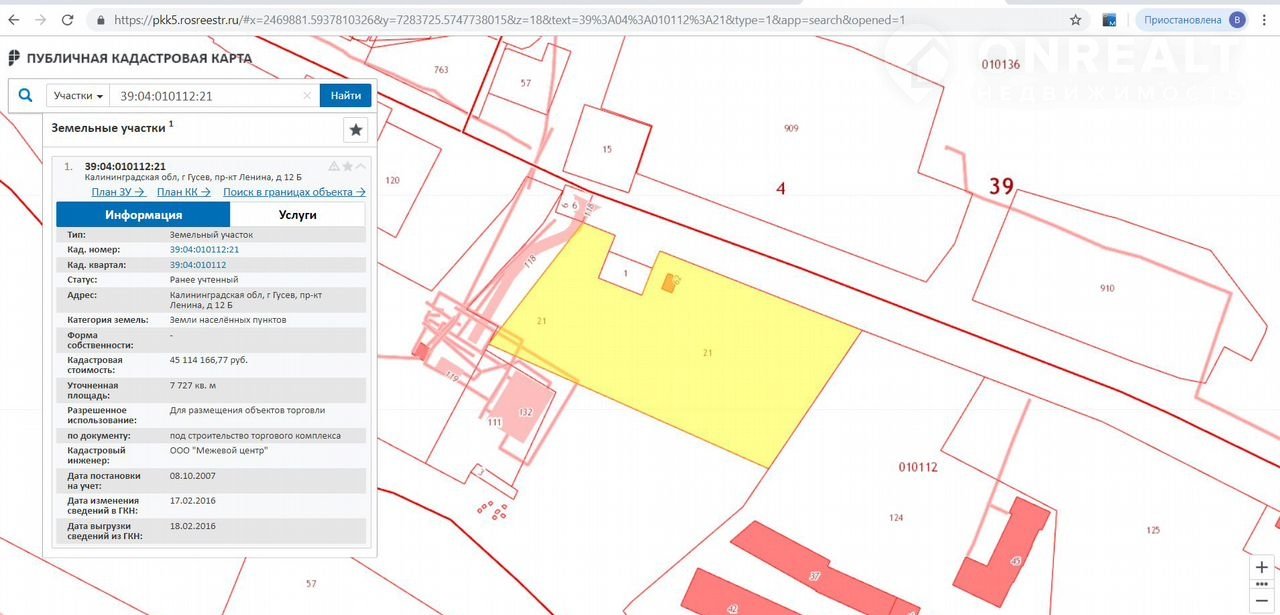The width and height of the screenshot is (1280, 615).
Task: Open the План ЗУ link
Action: [118, 192]
